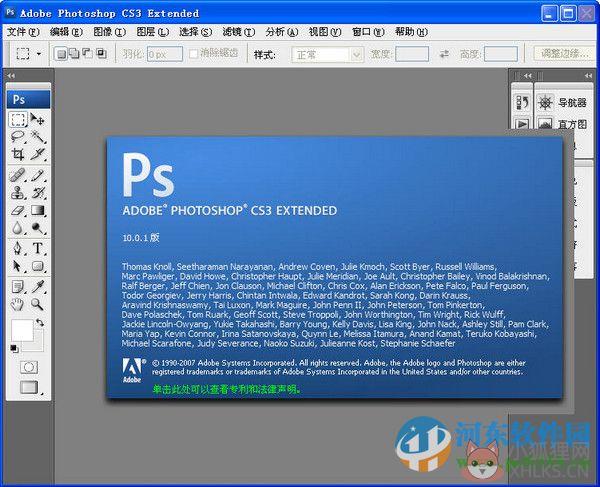Click the 调整边缘 Refine Edge button
The width and height of the screenshot is (600, 487).
(565, 54)
